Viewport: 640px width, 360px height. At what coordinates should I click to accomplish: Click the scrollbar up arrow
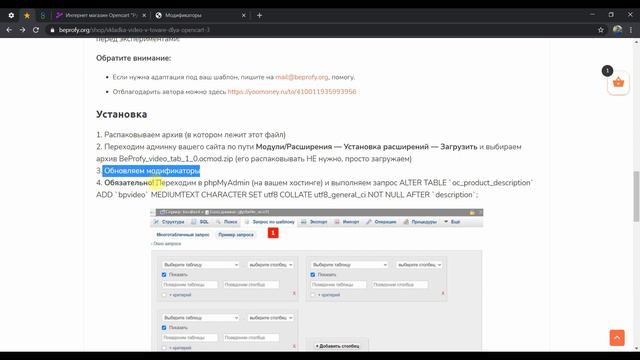636,42
